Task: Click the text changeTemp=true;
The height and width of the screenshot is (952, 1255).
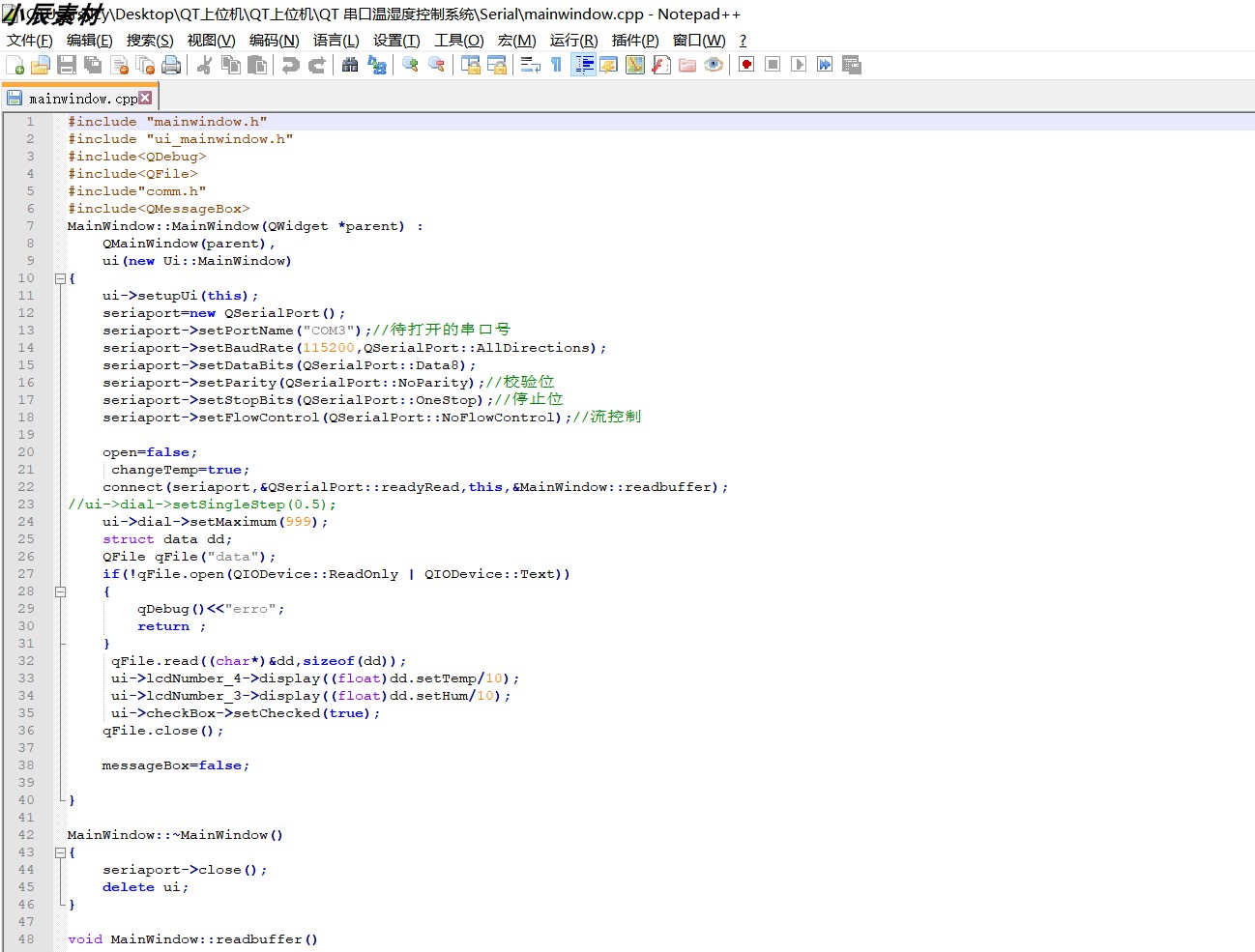Action: [x=181, y=470]
